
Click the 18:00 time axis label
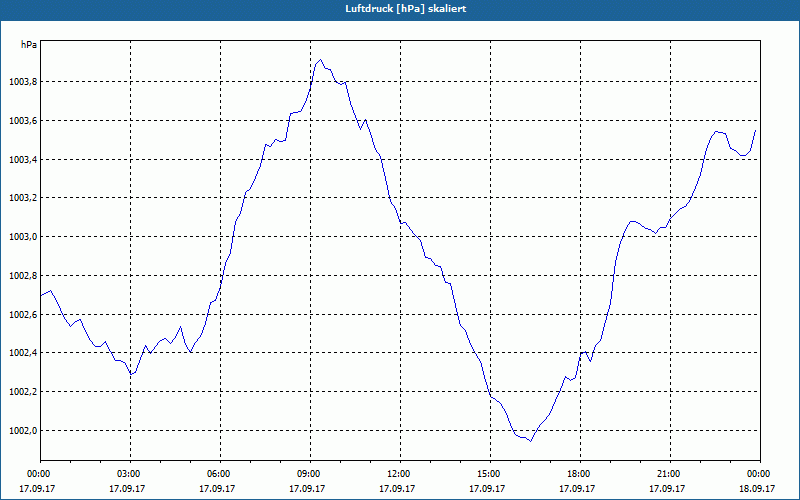(580, 474)
